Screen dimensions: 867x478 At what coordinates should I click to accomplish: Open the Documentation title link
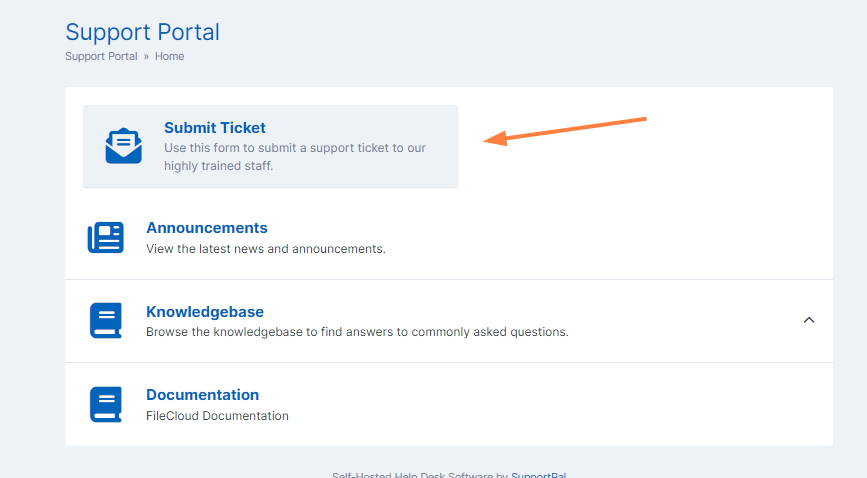point(202,395)
